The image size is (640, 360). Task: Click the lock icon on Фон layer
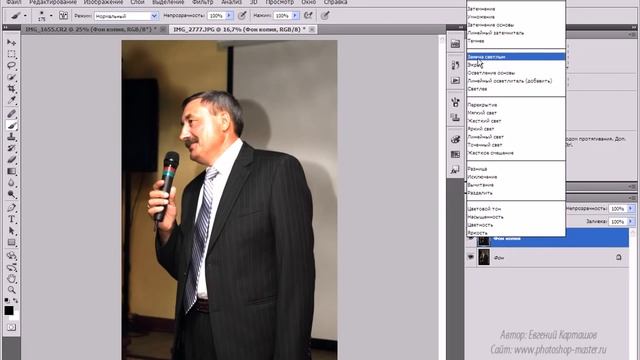[x=619, y=257]
